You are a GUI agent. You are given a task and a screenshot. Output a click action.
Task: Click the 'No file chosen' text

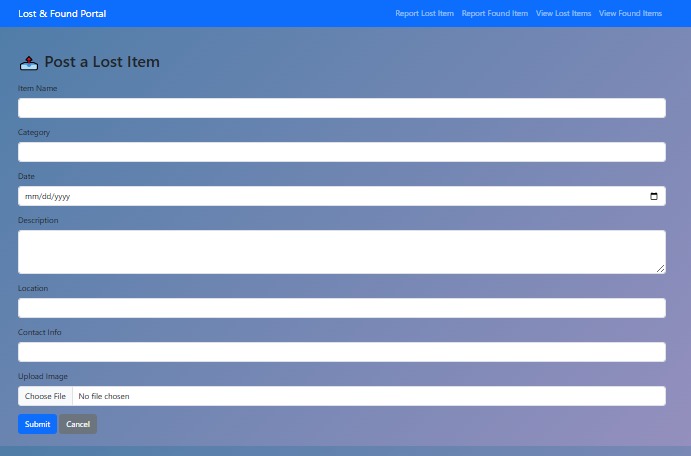(x=104, y=396)
